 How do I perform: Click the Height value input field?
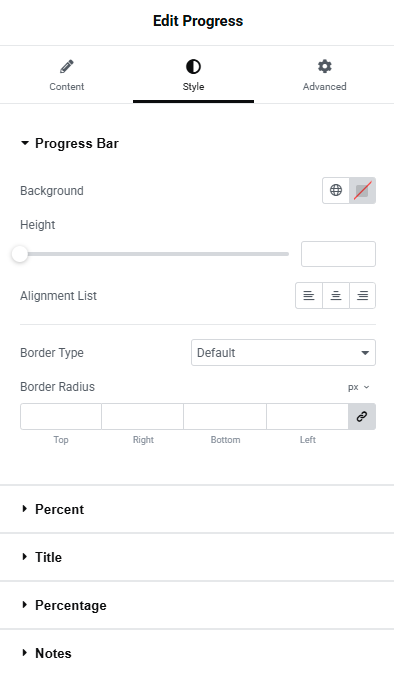click(338, 254)
